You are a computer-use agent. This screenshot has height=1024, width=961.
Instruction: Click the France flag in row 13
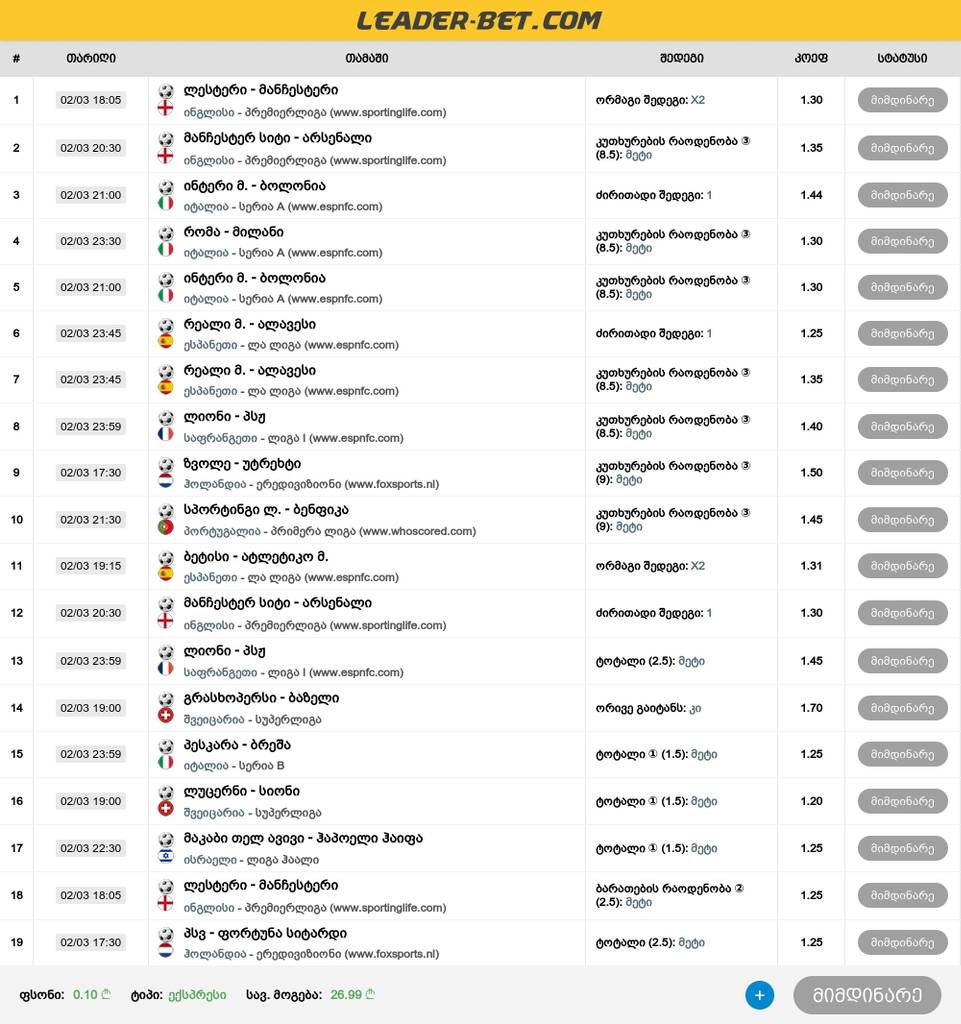166,669
